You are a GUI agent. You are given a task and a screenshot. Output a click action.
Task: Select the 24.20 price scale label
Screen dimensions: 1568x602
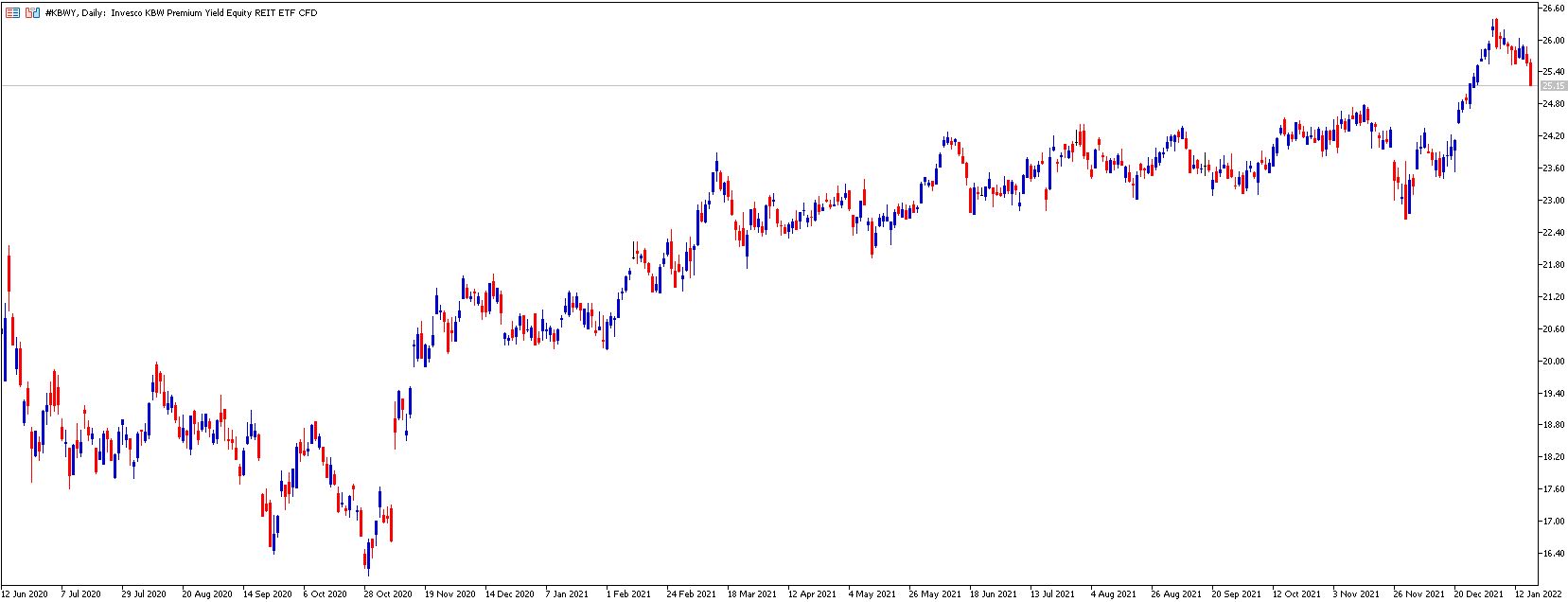pos(1552,136)
